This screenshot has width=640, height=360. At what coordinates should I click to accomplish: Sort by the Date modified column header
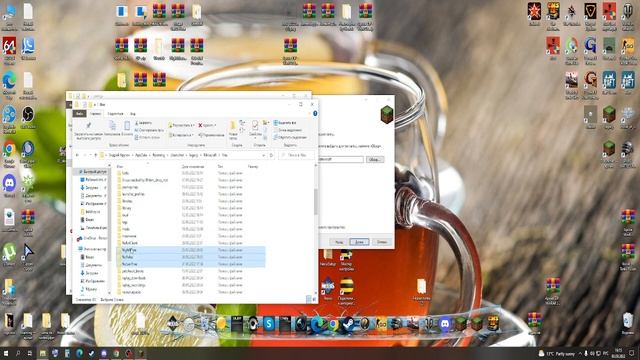[193, 167]
